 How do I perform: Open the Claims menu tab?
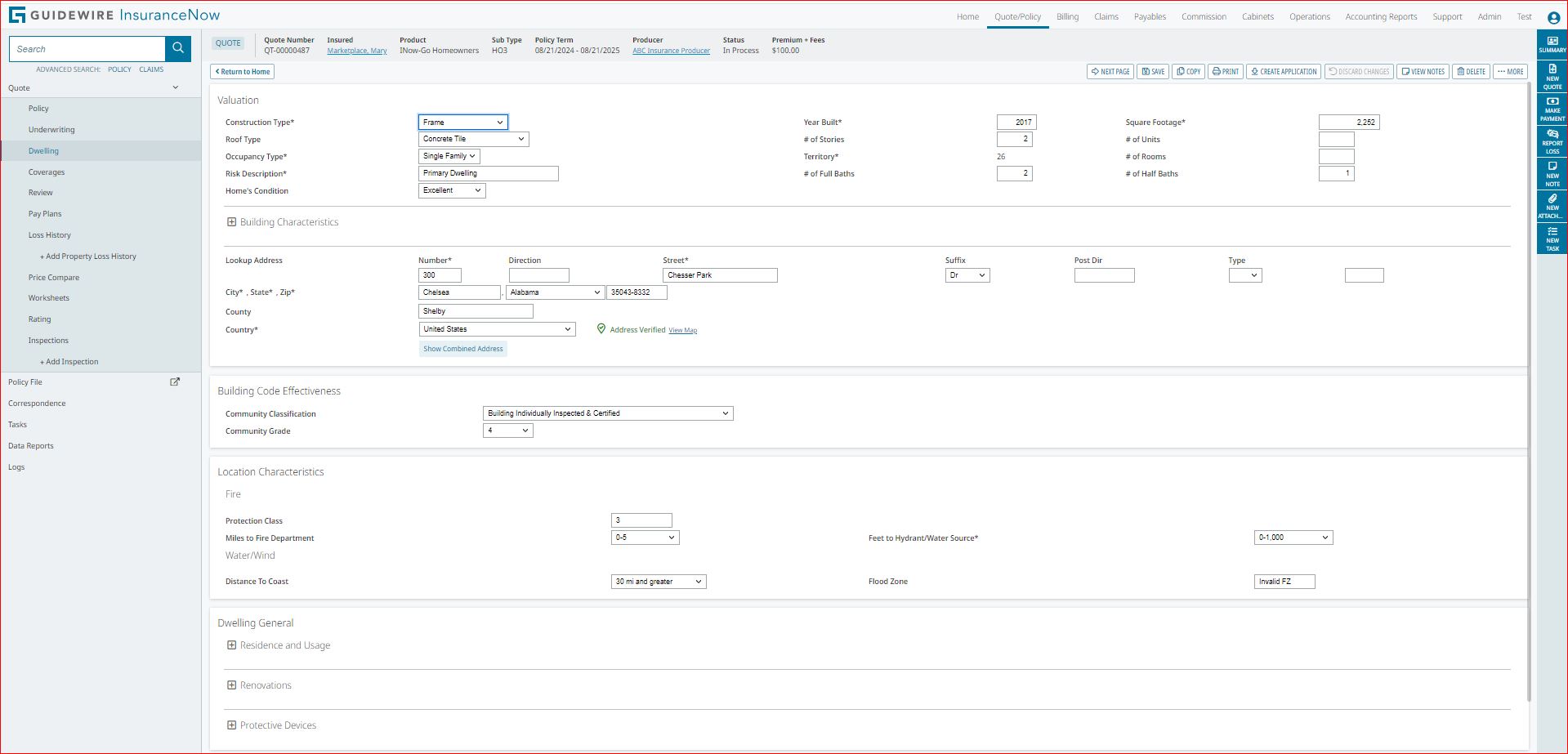coord(1106,16)
